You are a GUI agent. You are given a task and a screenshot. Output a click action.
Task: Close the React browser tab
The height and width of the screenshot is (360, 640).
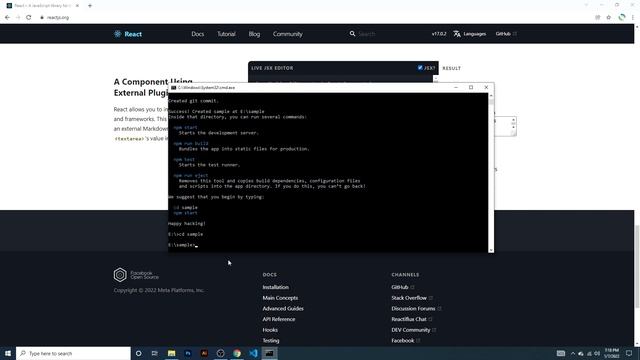[77, 6]
